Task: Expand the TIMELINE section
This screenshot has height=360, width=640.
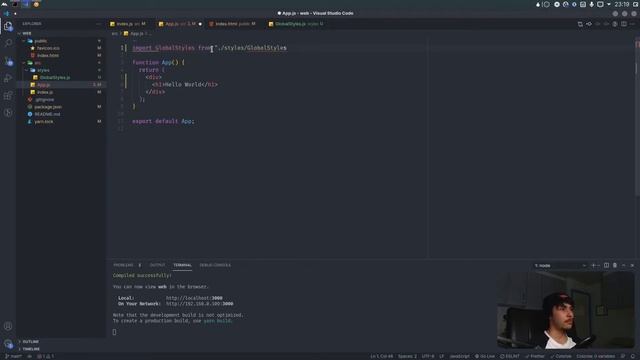Action: click(61, 349)
